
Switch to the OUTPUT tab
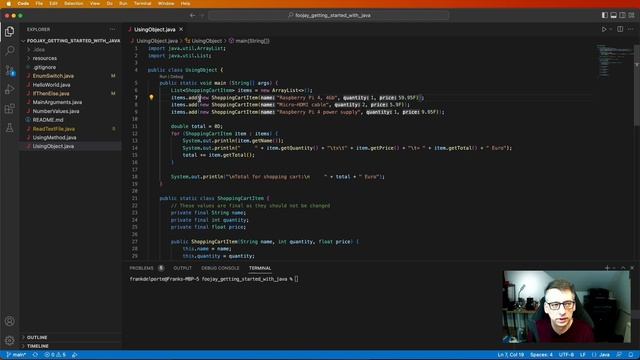(x=182, y=268)
